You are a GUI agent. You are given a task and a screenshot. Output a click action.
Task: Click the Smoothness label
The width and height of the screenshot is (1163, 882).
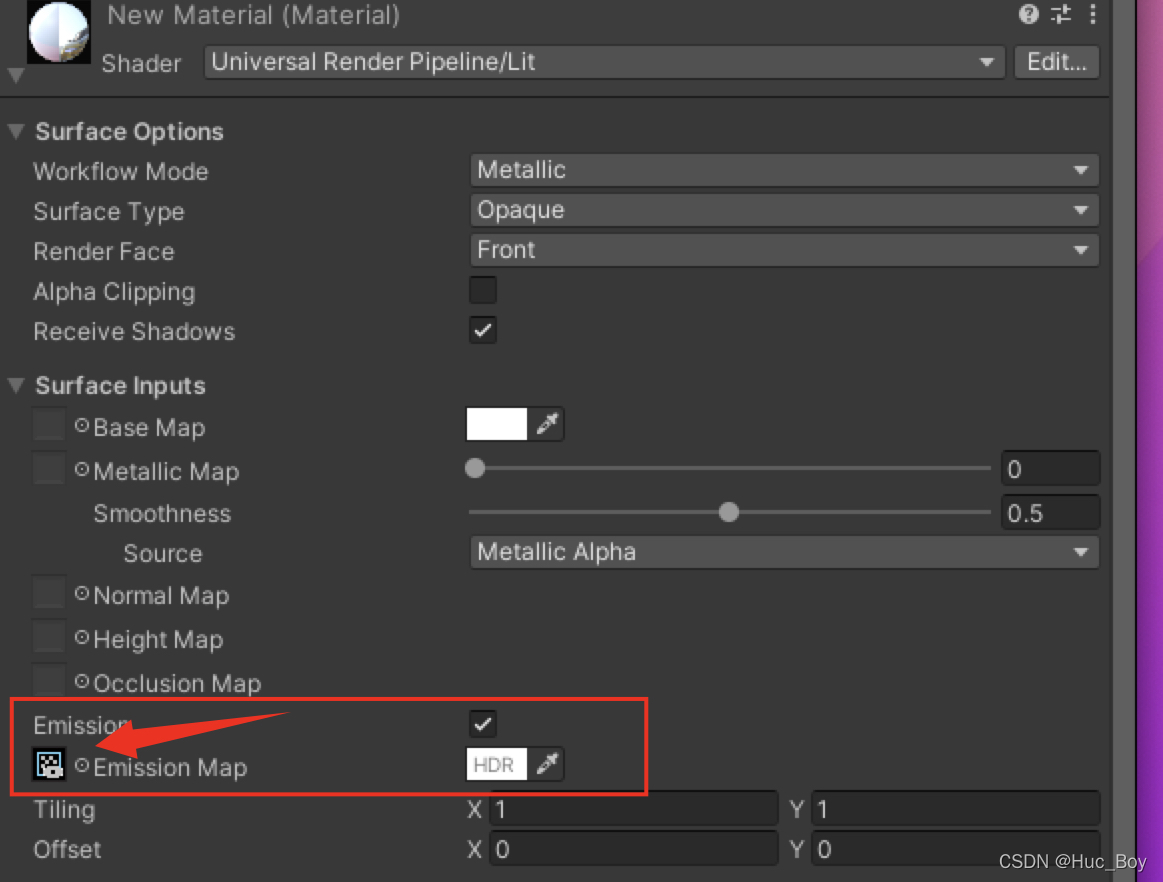click(x=162, y=513)
